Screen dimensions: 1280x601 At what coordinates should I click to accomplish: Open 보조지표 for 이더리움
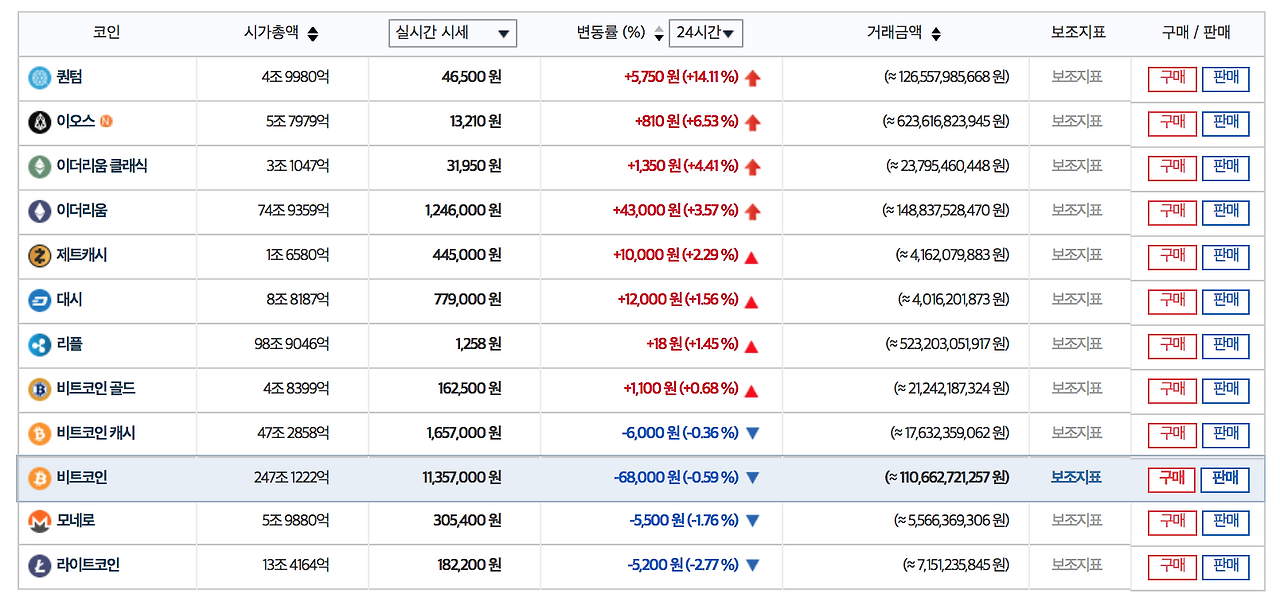pyautogui.click(x=1078, y=211)
